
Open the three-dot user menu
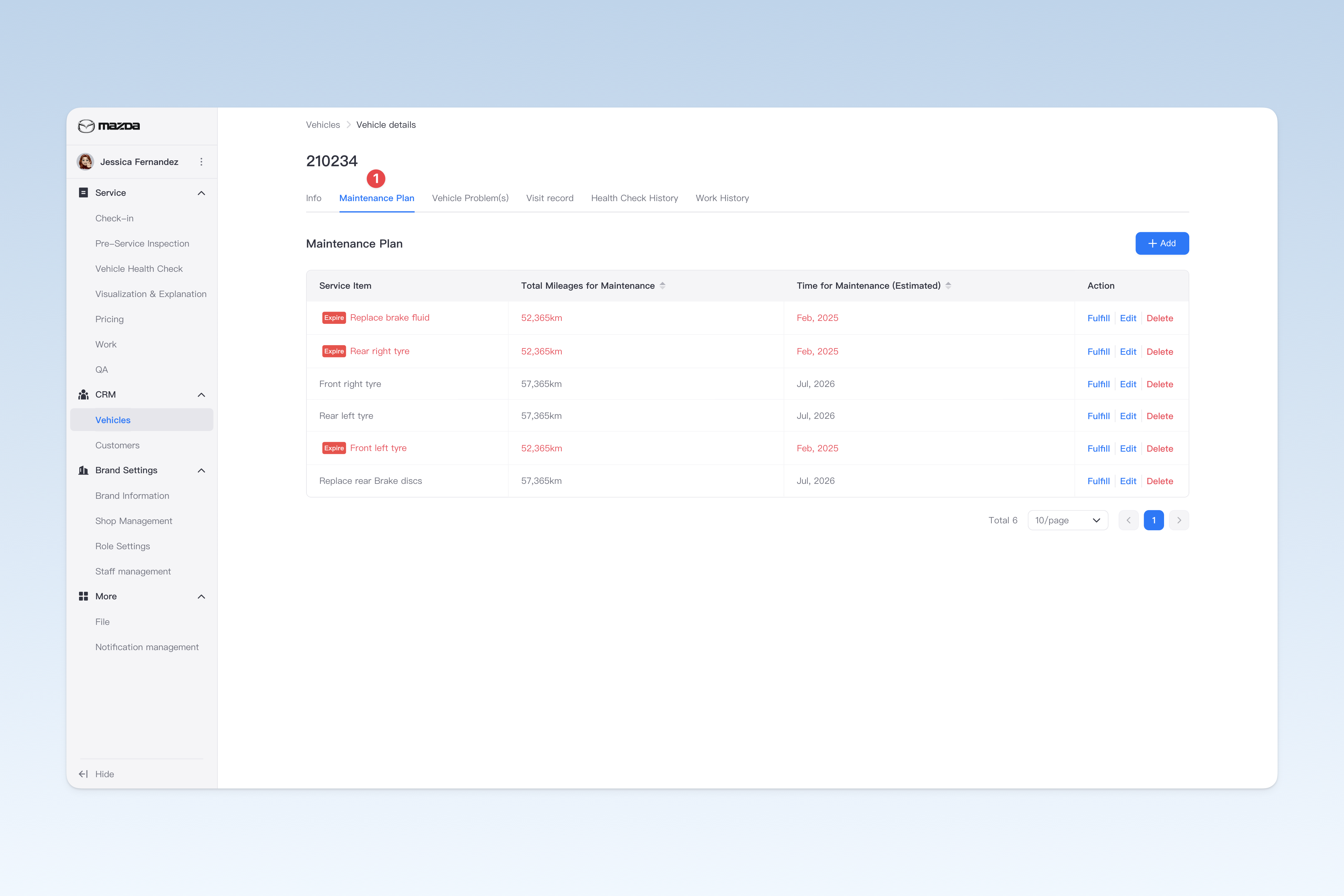pos(201,162)
